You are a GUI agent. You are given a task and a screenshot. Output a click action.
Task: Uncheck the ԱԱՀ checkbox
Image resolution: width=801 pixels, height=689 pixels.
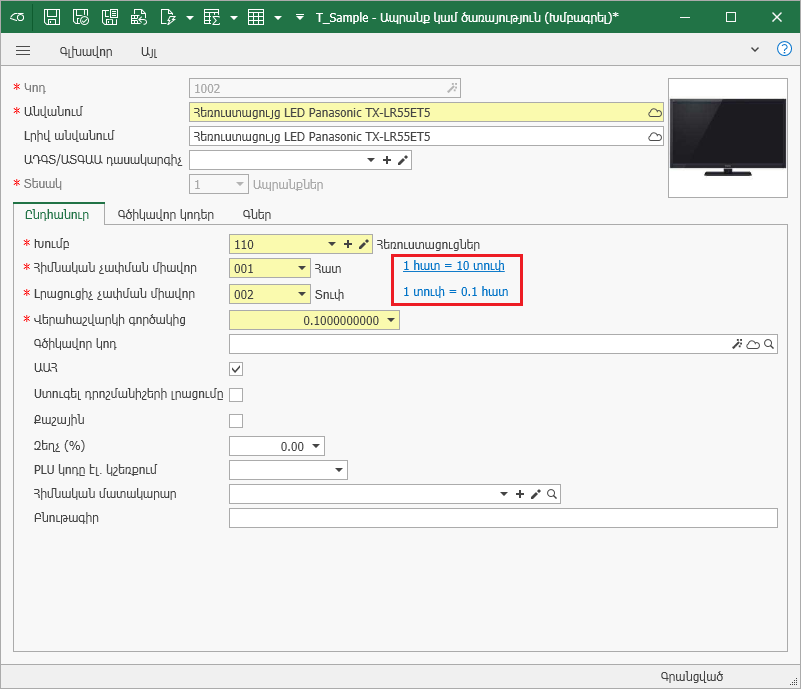(237, 369)
